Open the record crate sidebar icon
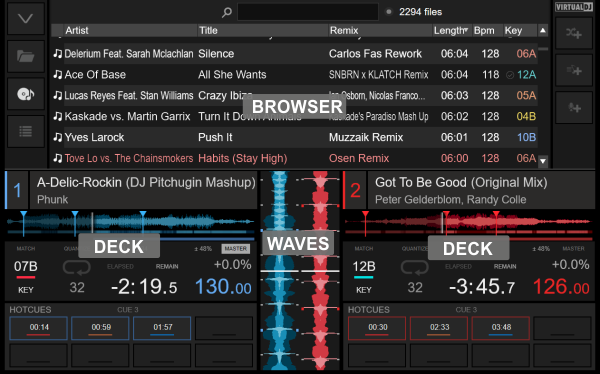Screen dimensions: 600x374 (26, 94)
